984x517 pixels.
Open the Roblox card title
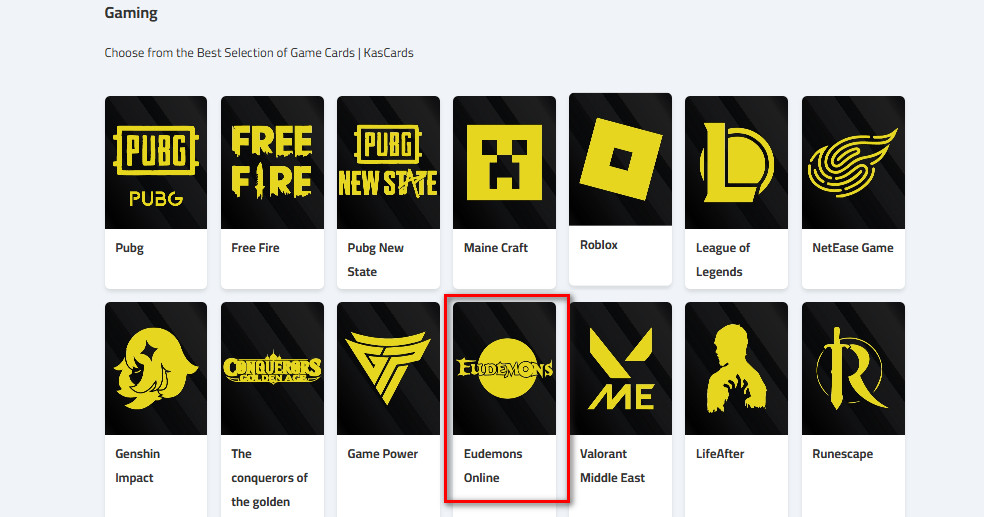(x=599, y=245)
